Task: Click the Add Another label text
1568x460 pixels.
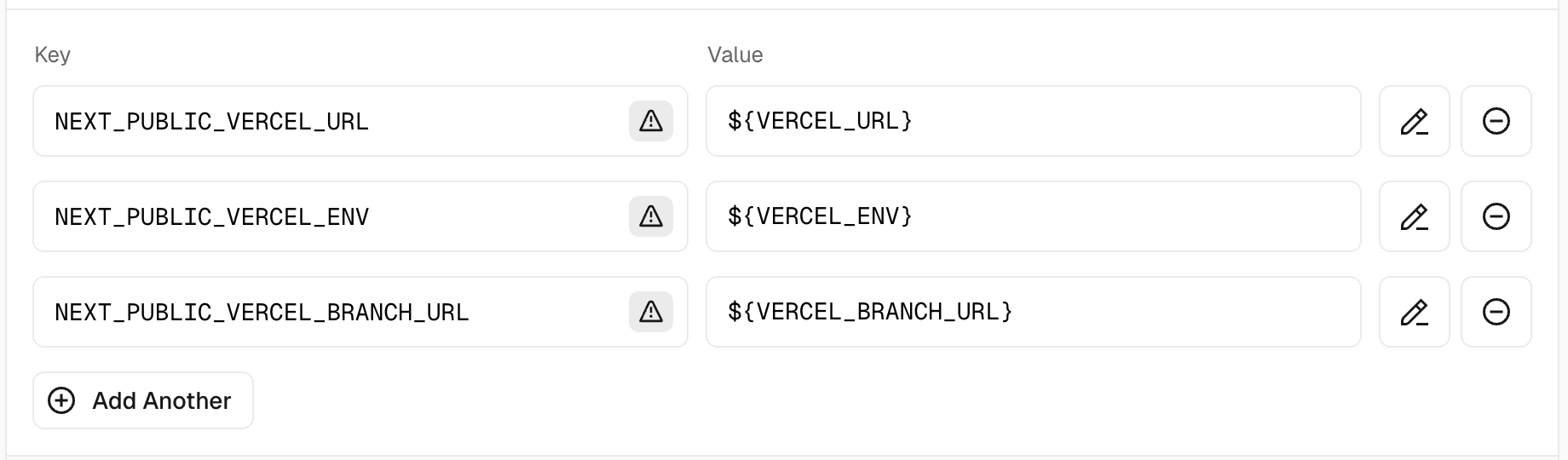Action: [x=162, y=400]
